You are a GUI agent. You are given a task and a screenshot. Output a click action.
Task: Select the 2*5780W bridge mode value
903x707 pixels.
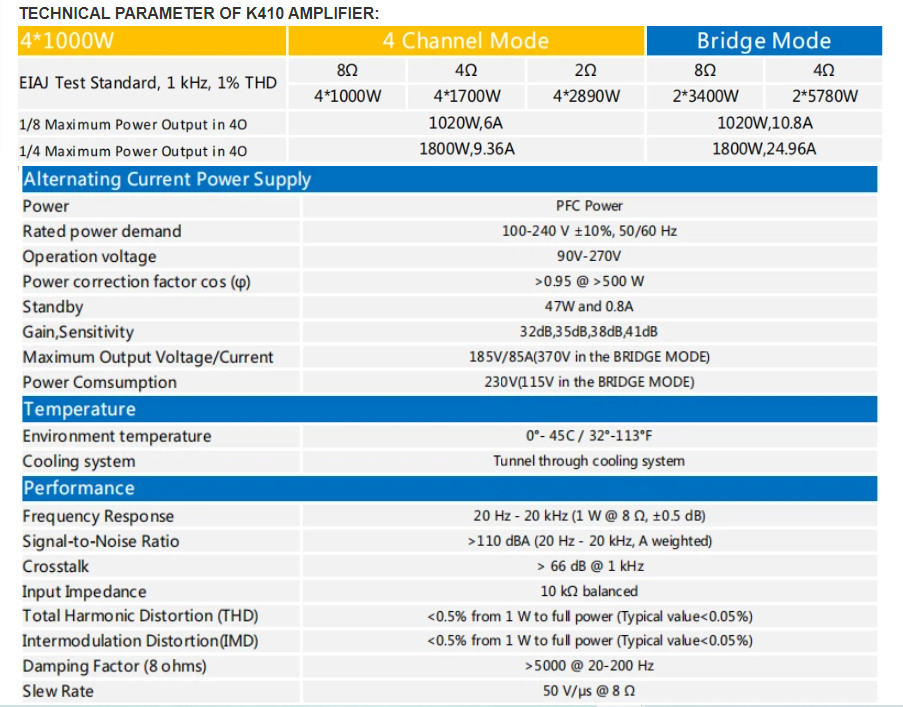click(823, 97)
